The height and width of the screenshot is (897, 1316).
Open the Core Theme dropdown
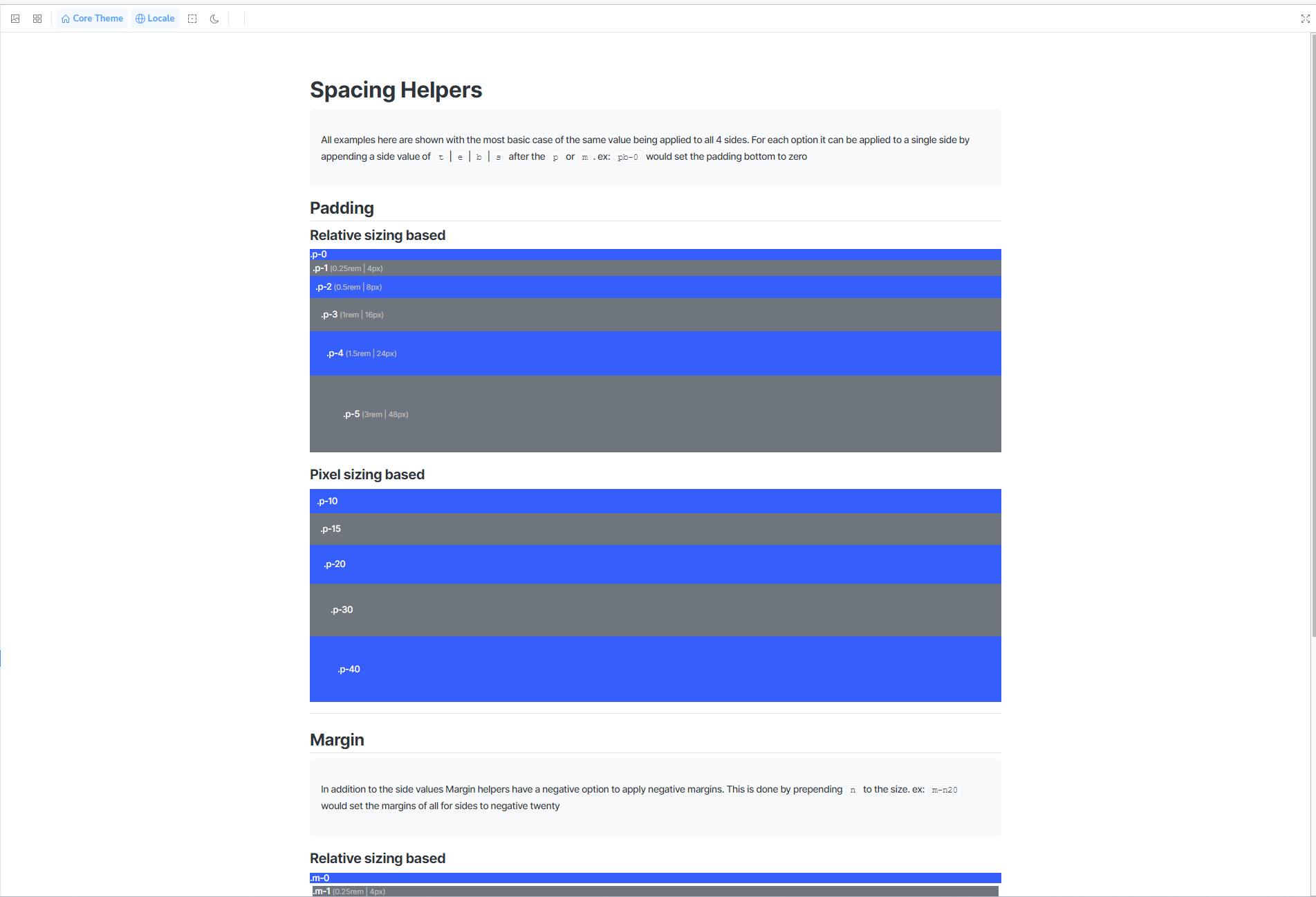(x=92, y=18)
